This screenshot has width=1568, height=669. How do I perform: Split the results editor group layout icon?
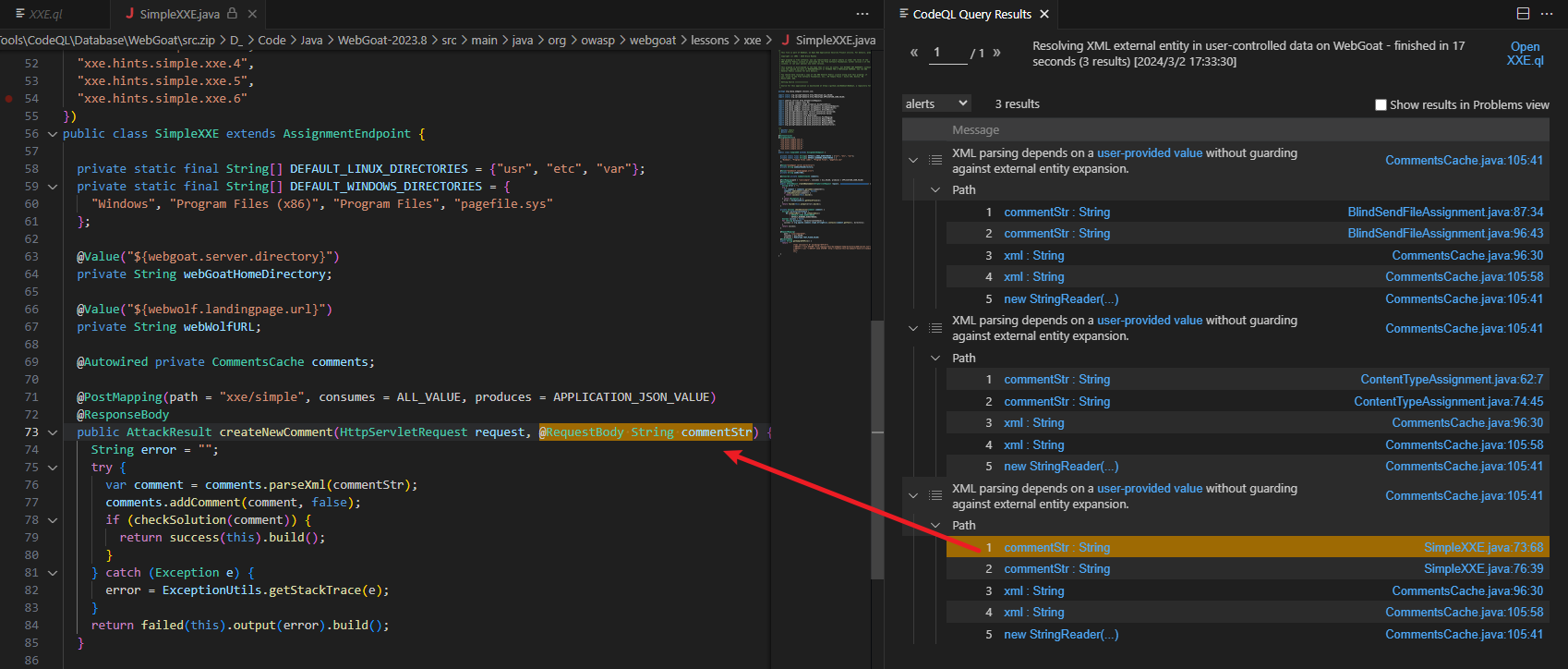[1524, 14]
